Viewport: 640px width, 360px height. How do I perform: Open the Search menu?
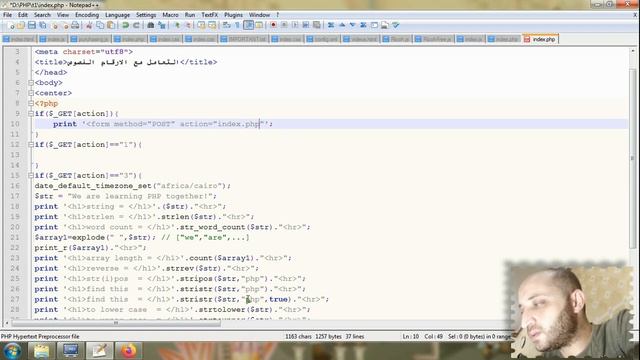click(x=42, y=15)
